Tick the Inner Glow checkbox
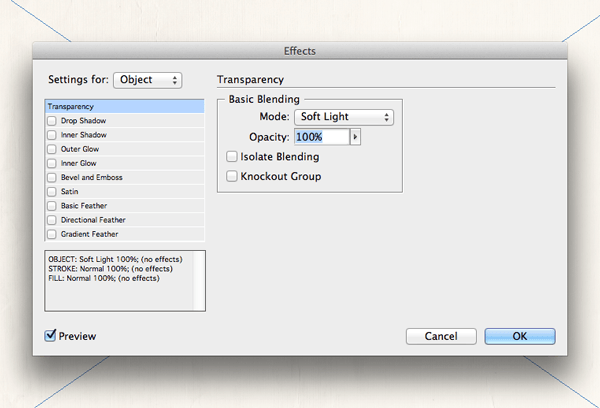 pos(52,163)
